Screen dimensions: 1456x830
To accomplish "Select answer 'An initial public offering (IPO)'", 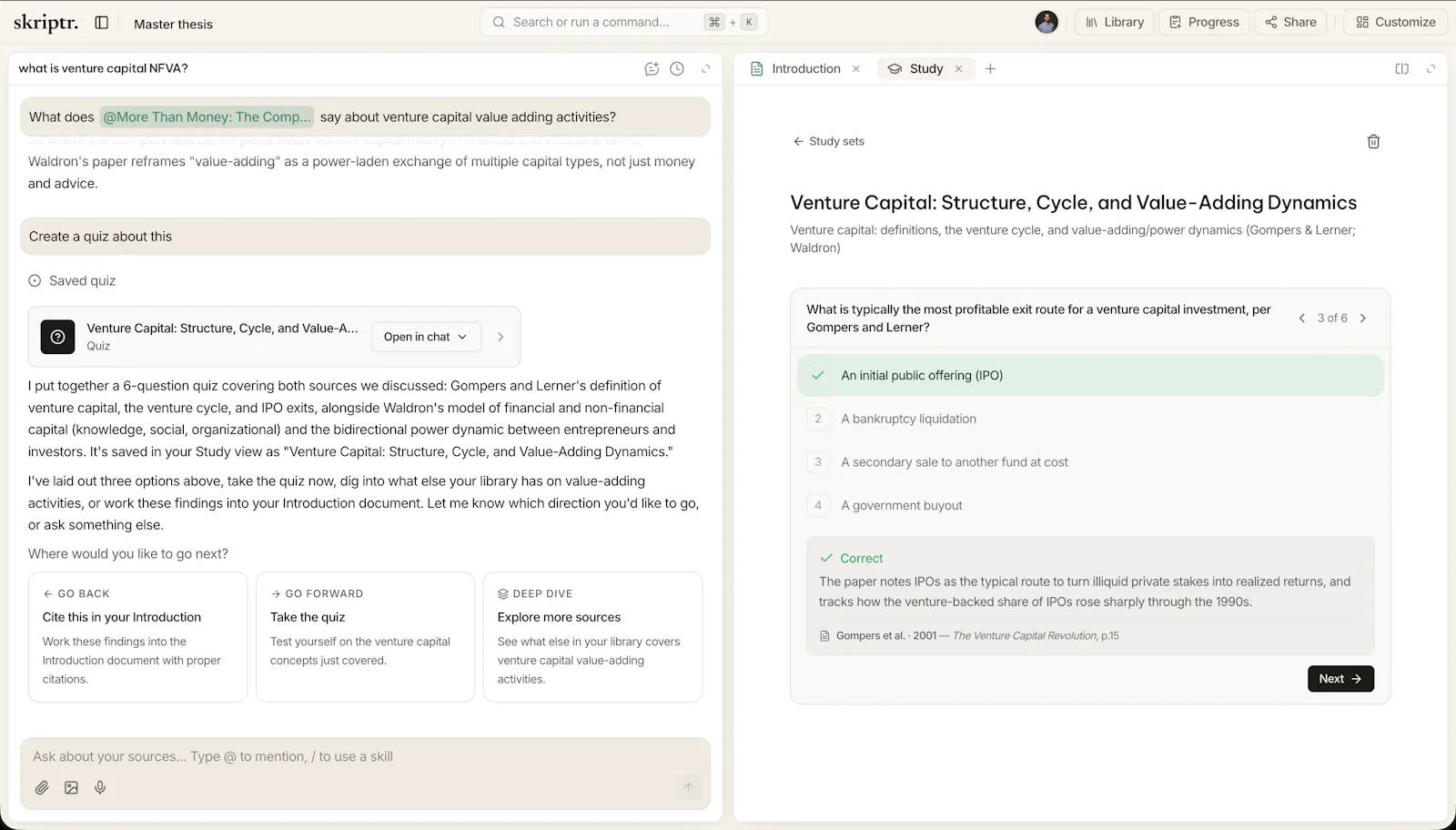I will click(1090, 375).
